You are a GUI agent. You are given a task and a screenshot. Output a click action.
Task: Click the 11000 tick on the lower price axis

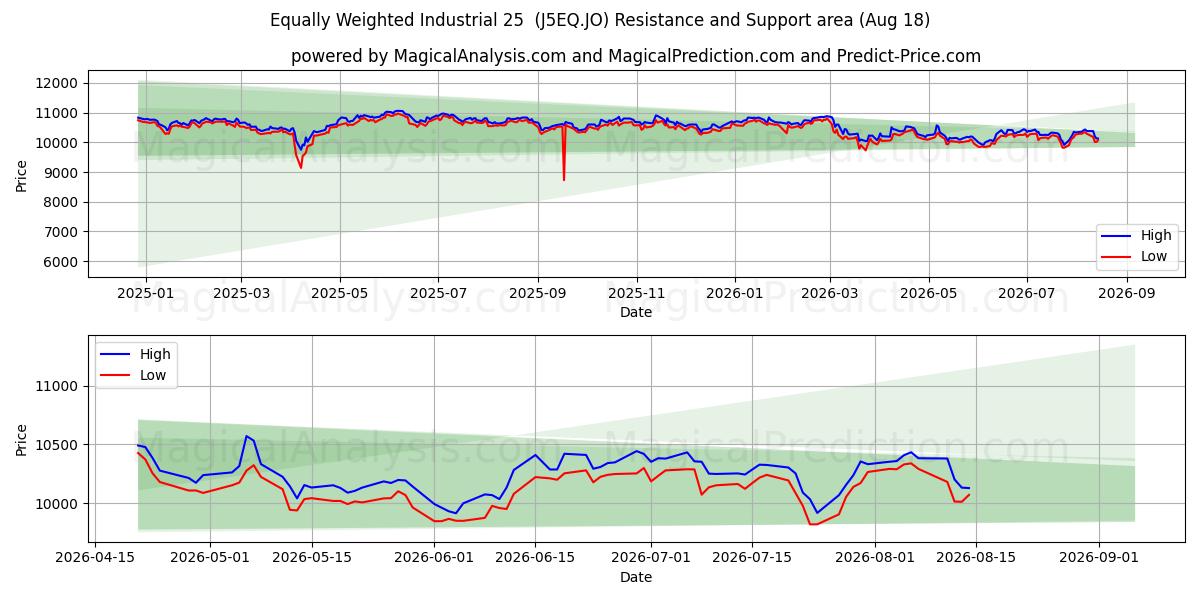pos(58,386)
